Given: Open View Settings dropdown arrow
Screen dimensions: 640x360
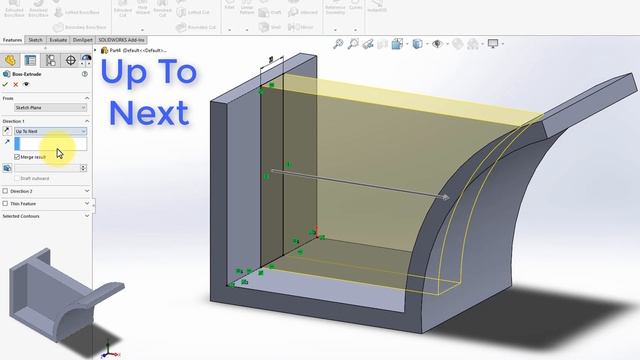Looking at the screenshot, I should tap(502, 44).
